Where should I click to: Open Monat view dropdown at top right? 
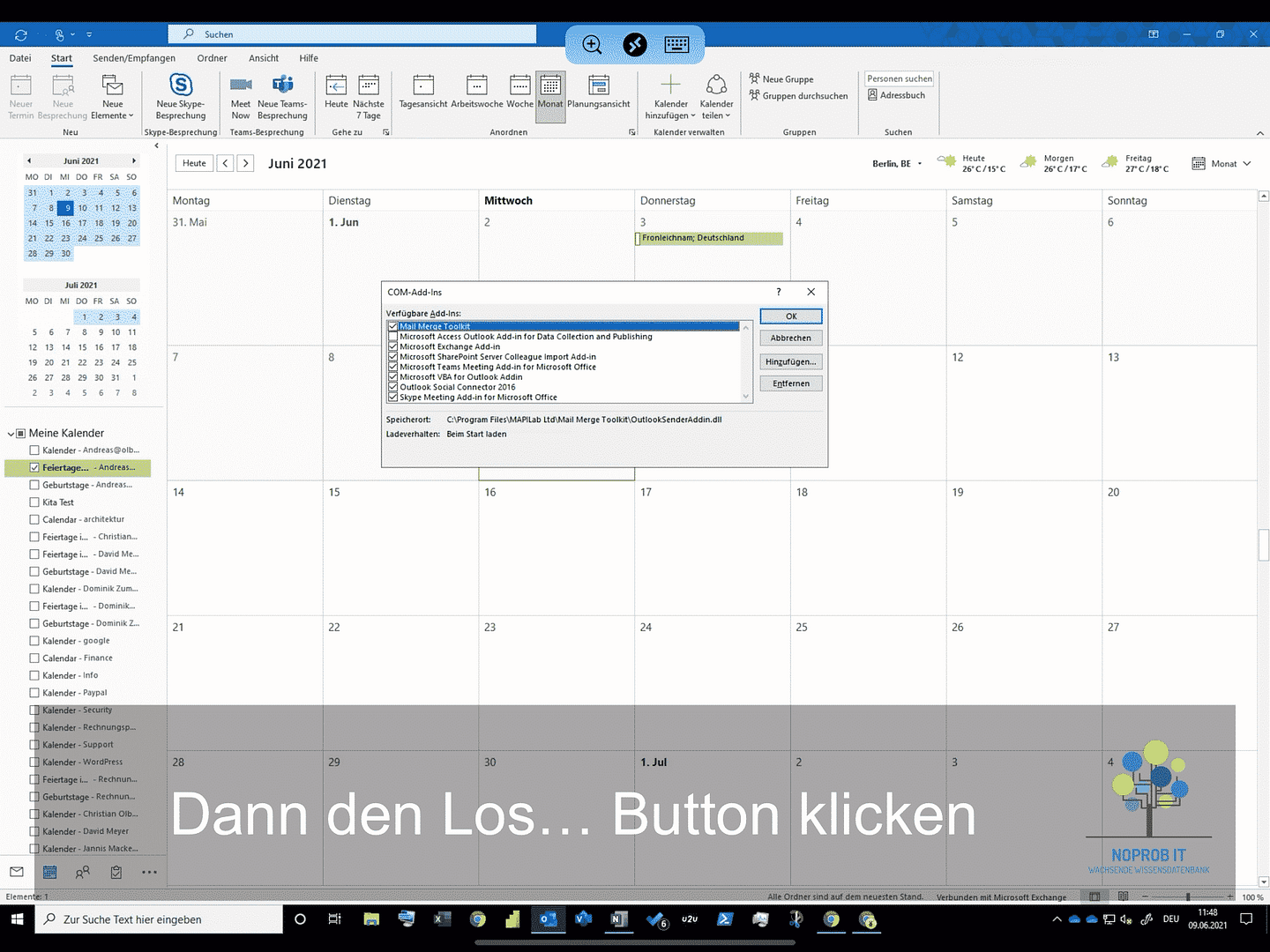click(x=1221, y=164)
